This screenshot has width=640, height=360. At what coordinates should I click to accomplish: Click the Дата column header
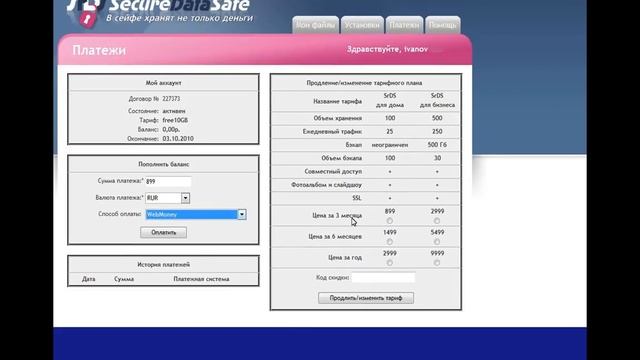89,279
